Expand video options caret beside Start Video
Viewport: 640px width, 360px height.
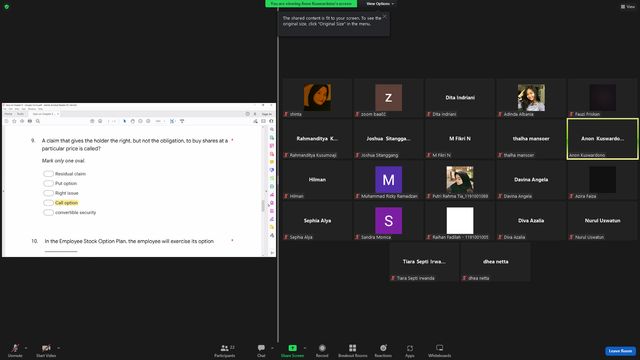tap(58, 348)
